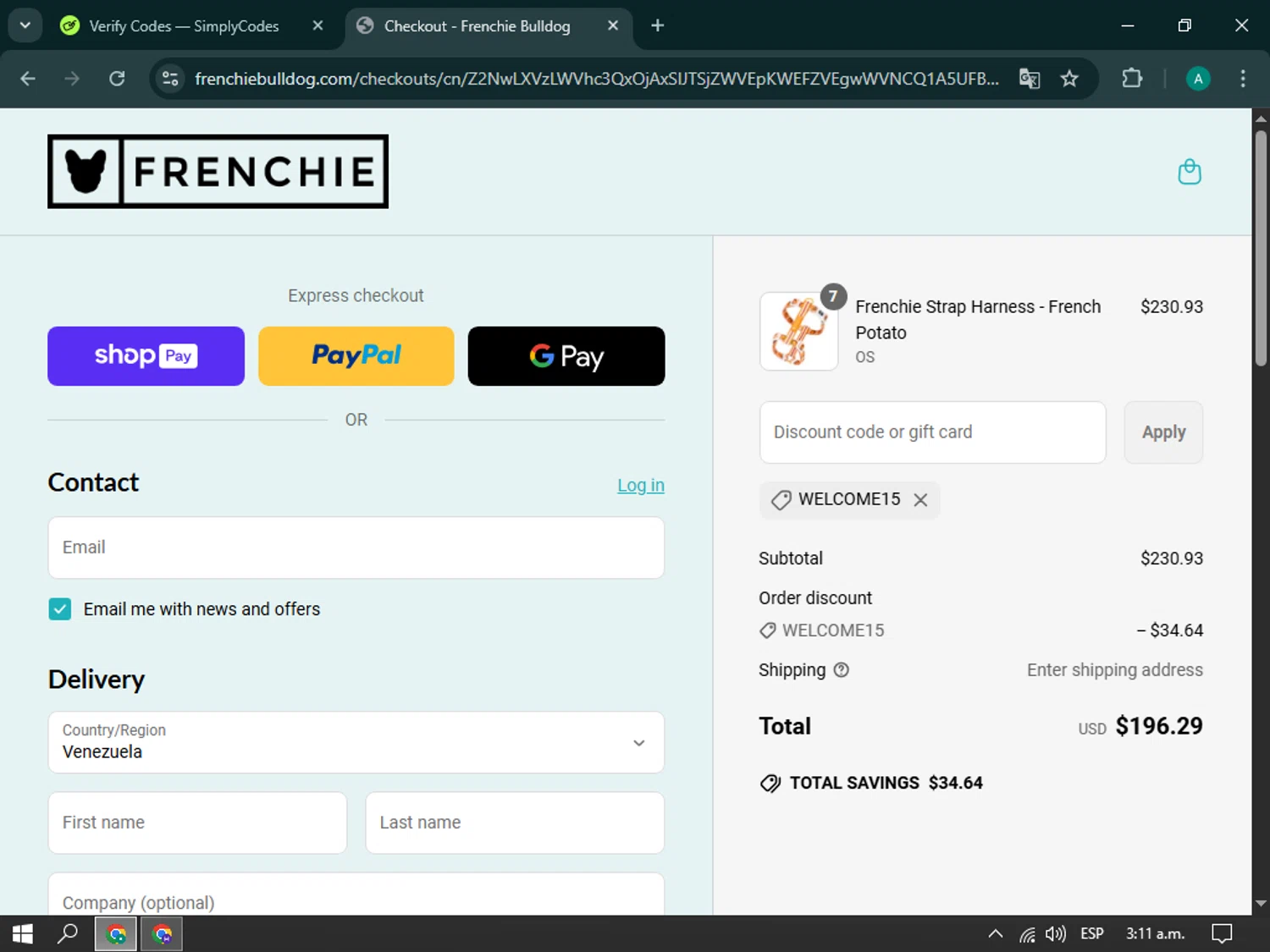Switch to the first Chrome taskbar icon
The height and width of the screenshot is (952, 1270).
[x=116, y=933]
